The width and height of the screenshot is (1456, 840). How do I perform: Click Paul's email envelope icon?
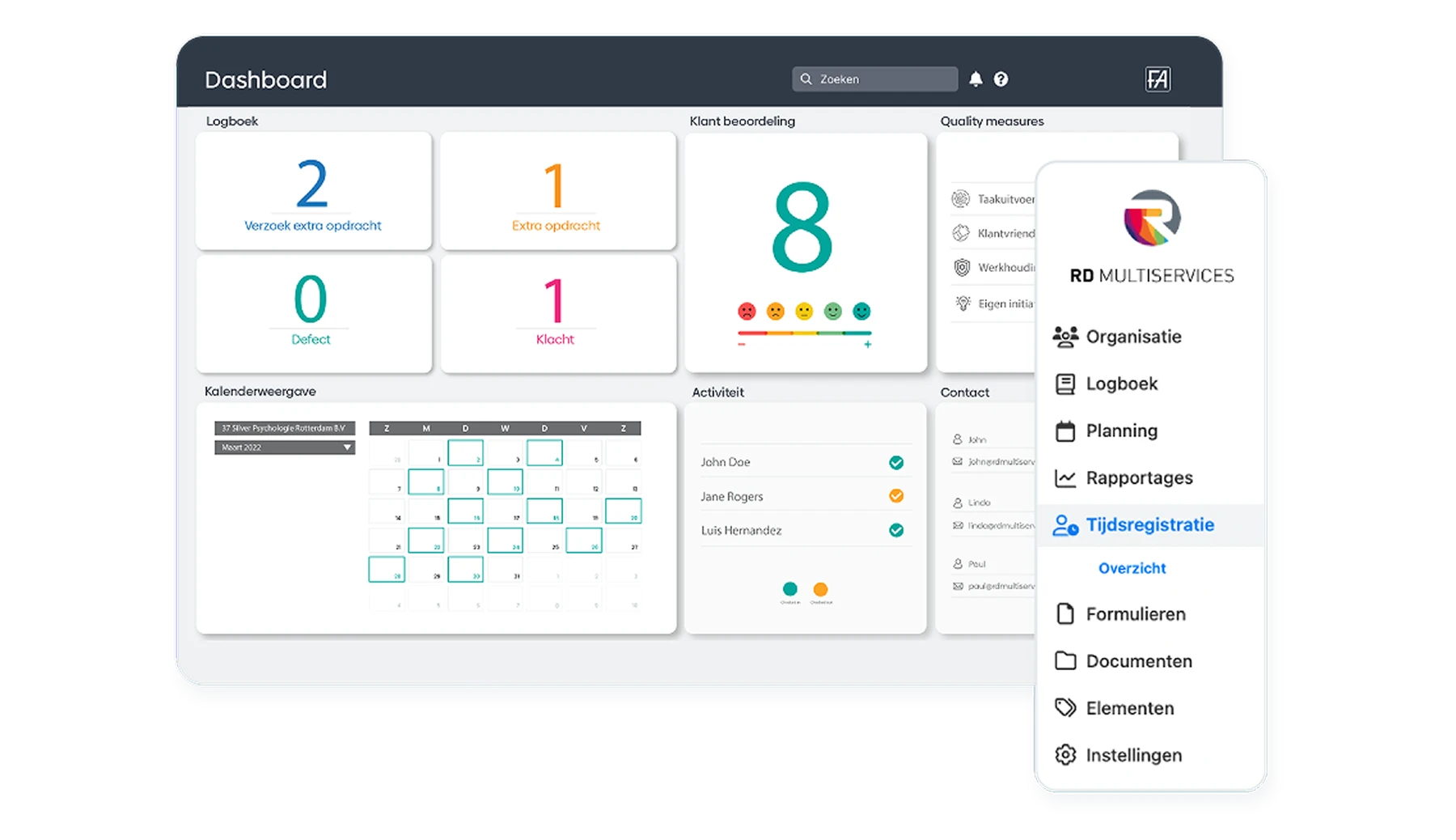click(958, 586)
